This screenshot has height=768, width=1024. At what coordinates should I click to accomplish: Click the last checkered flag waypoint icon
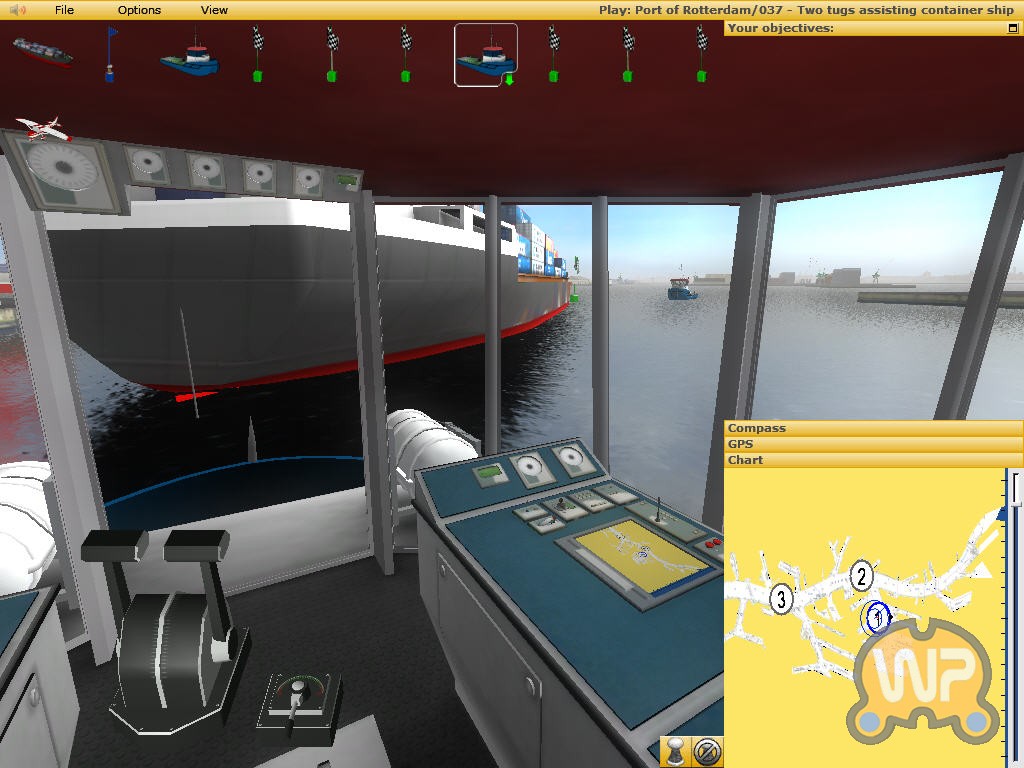[x=701, y=55]
